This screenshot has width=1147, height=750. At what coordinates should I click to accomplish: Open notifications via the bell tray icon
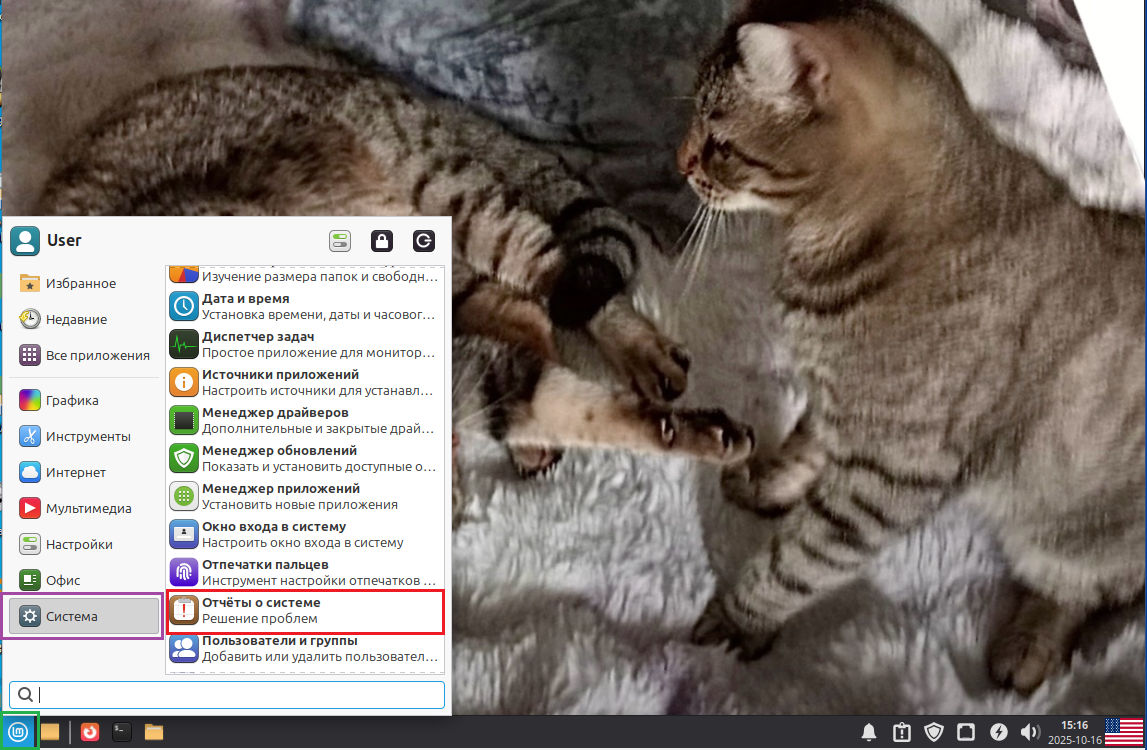coord(869,731)
